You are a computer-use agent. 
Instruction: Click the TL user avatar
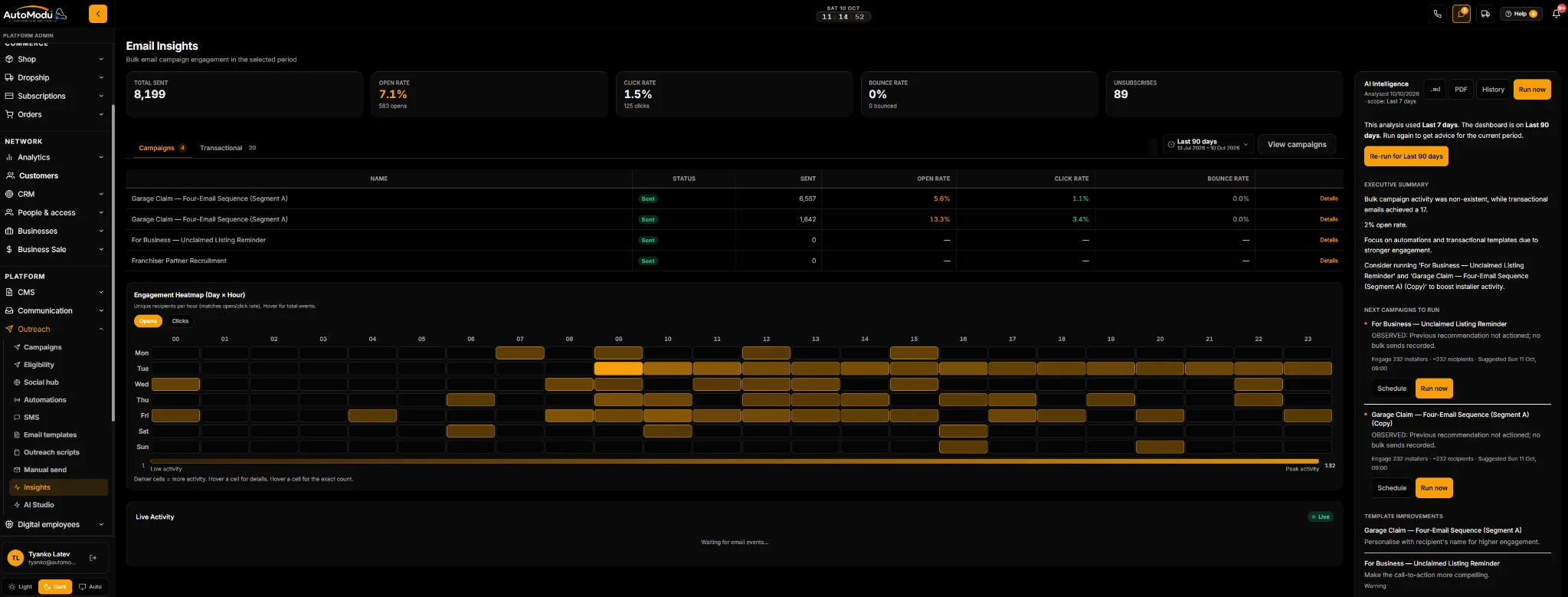tap(15, 558)
